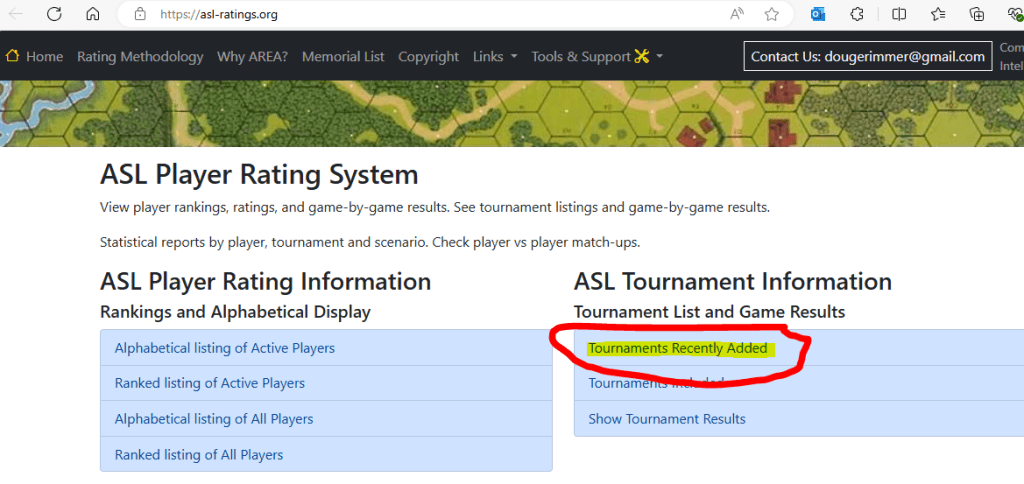Open the Outlook extension icon
Screen dimensions: 1024x484
(x=820, y=14)
